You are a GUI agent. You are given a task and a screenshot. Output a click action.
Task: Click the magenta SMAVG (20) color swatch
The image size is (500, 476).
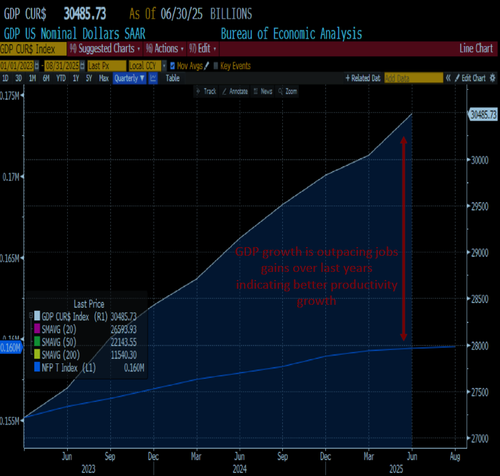[x=37, y=329]
